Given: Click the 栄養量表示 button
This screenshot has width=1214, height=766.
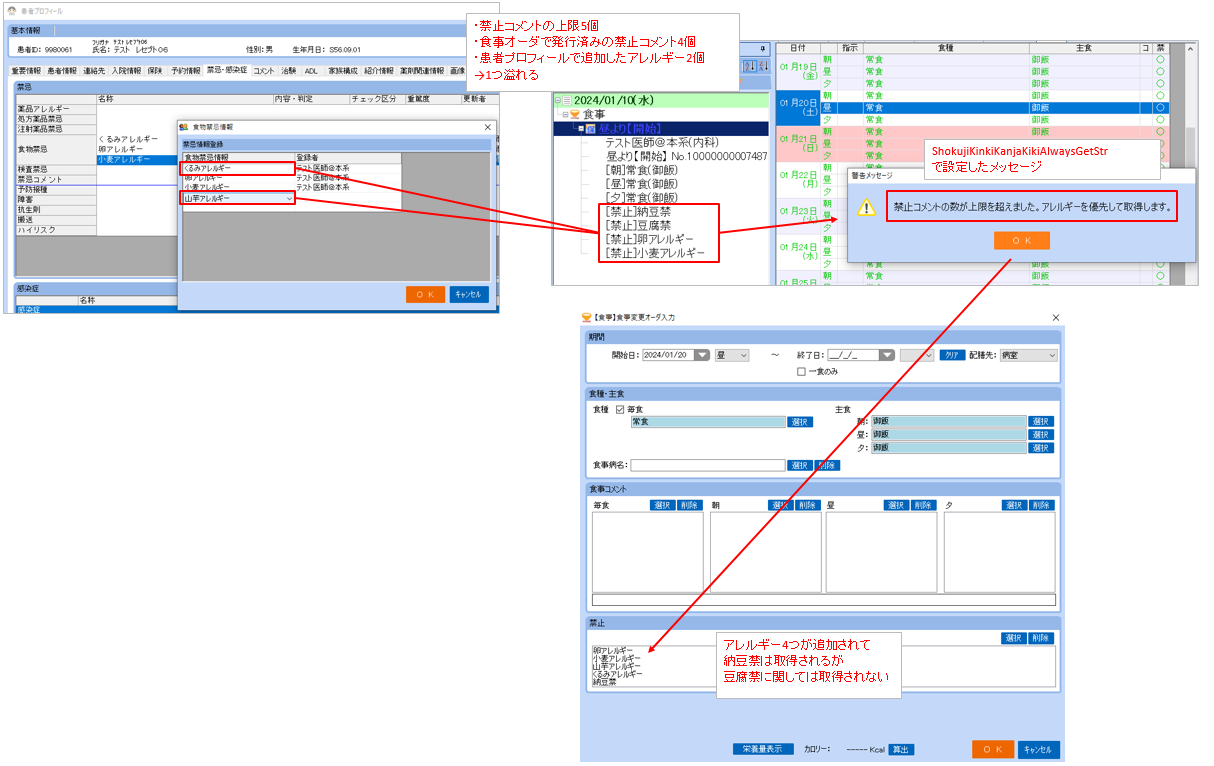Looking at the screenshot, I should [x=764, y=749].
